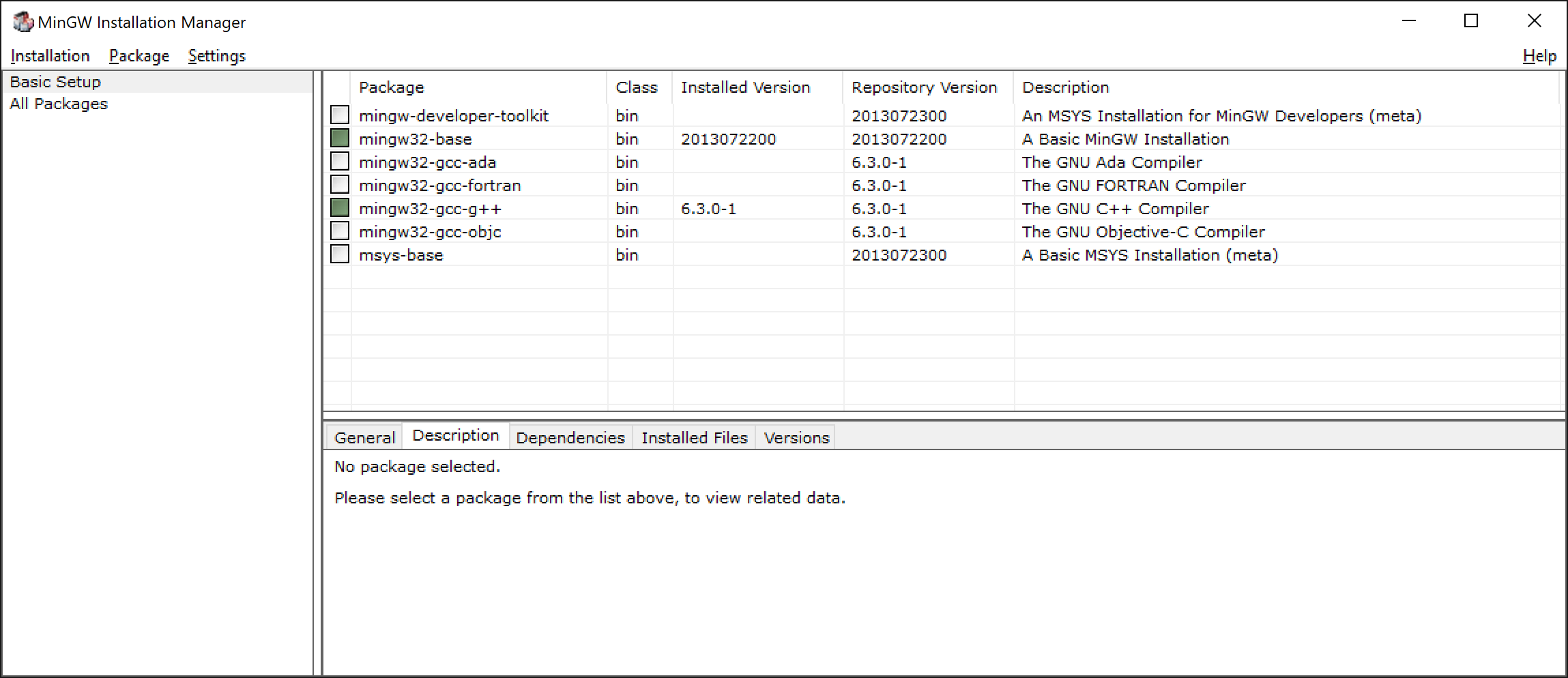1568x678 pixels.
Task: Open the Package menu
Action: click(x=139, y=56)
